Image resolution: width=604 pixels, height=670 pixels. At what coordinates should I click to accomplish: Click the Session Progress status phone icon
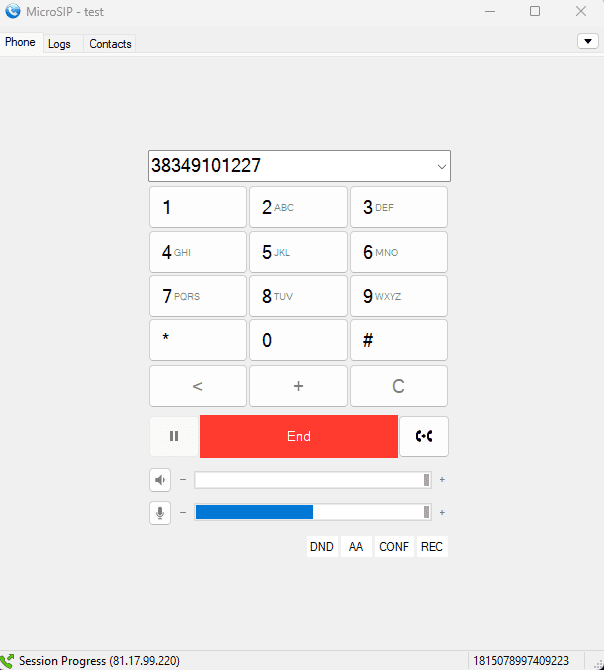[x=8, y=661]
